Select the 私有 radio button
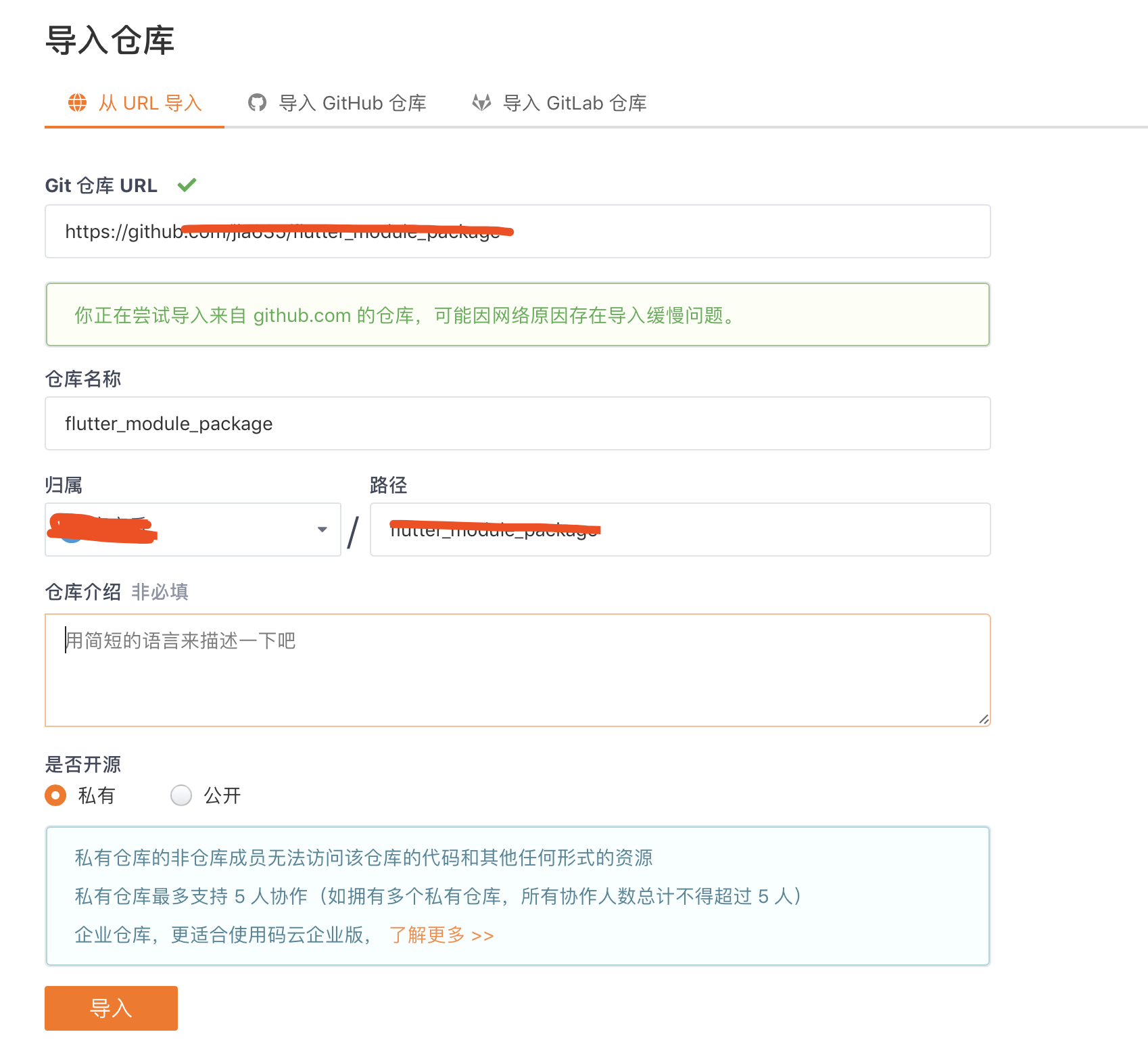Image resolution: width=1148 pixels, height=1055 pixels. click(x=55, y=795)
